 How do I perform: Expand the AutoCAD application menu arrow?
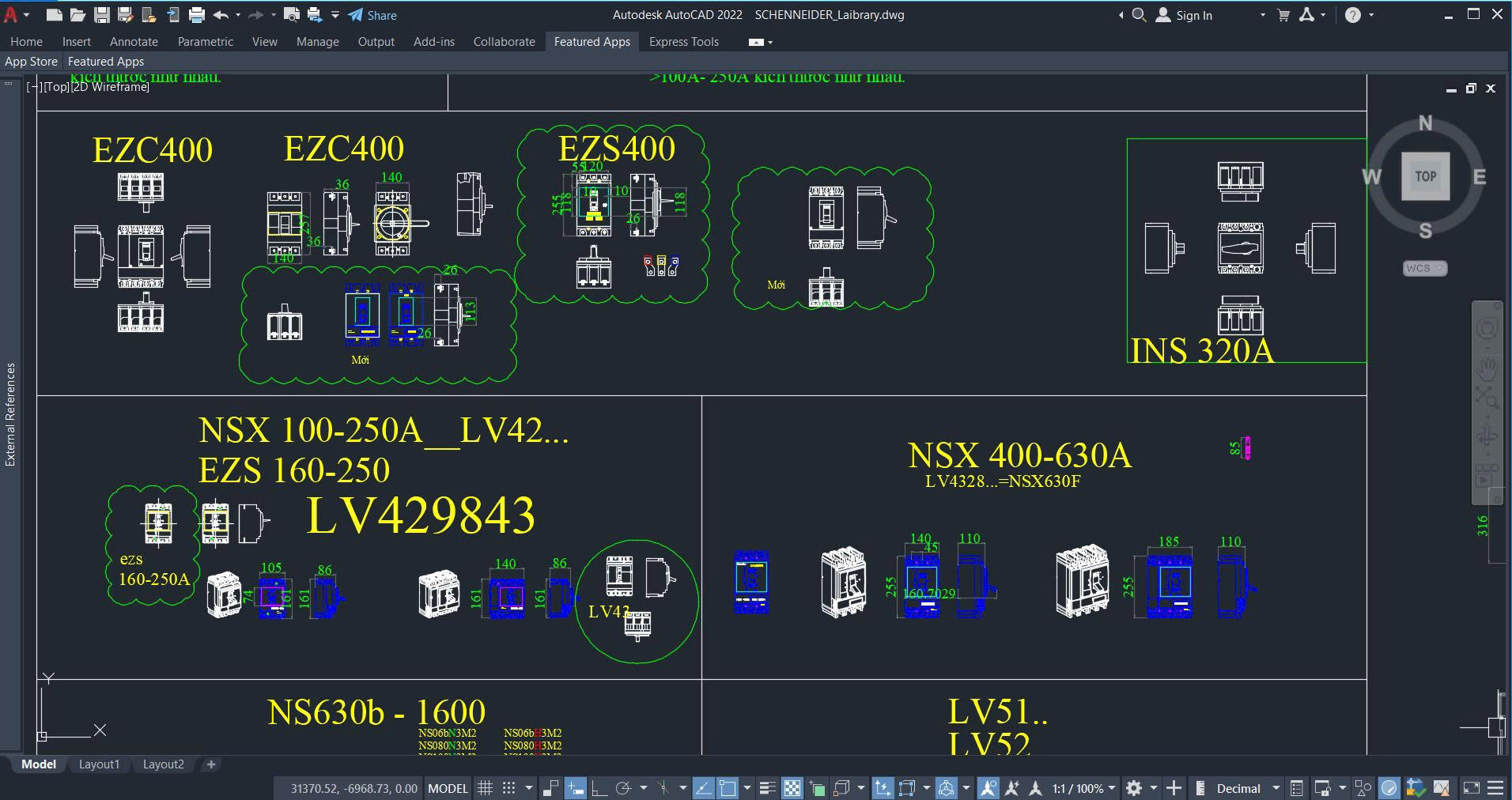[x=27, y=15]
